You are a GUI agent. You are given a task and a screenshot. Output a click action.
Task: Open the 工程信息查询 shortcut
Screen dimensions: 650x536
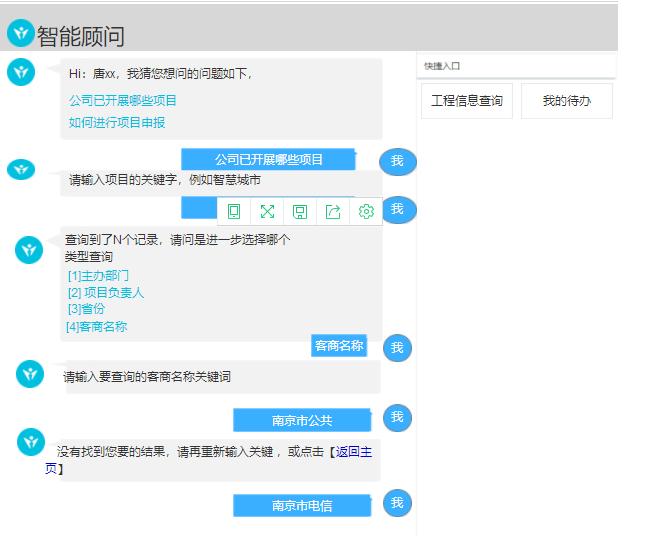tap(466, 101)
